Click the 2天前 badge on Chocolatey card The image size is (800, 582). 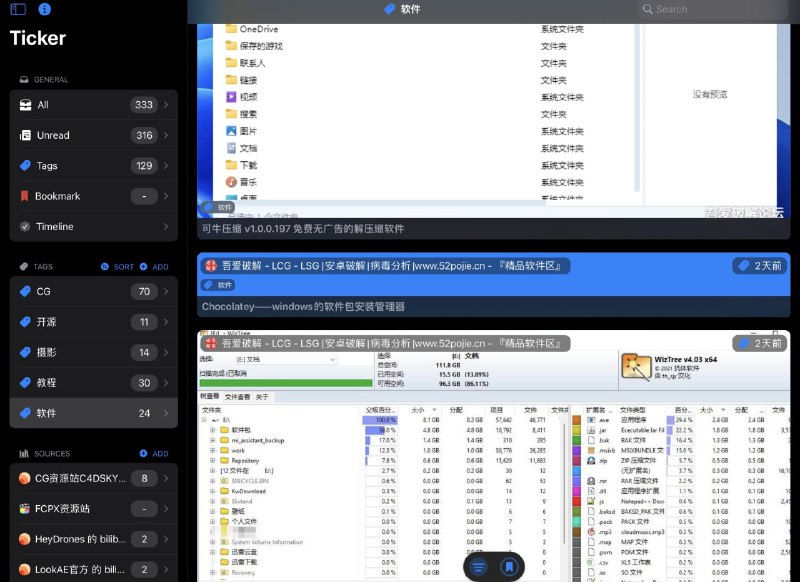[x=761, y=266]
